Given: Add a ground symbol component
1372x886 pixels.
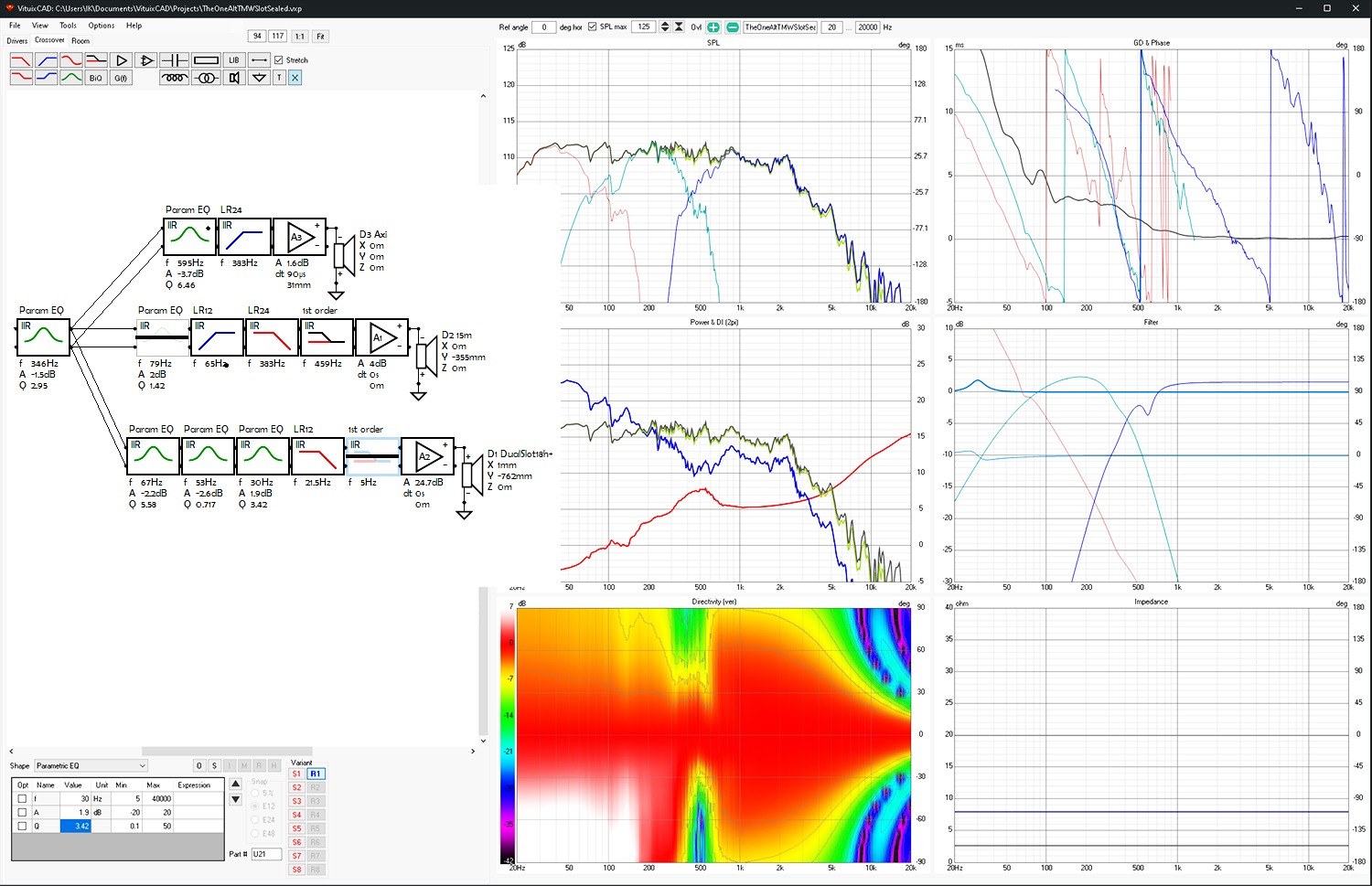Looking at the screenshot, I should [x=259, y=78].
